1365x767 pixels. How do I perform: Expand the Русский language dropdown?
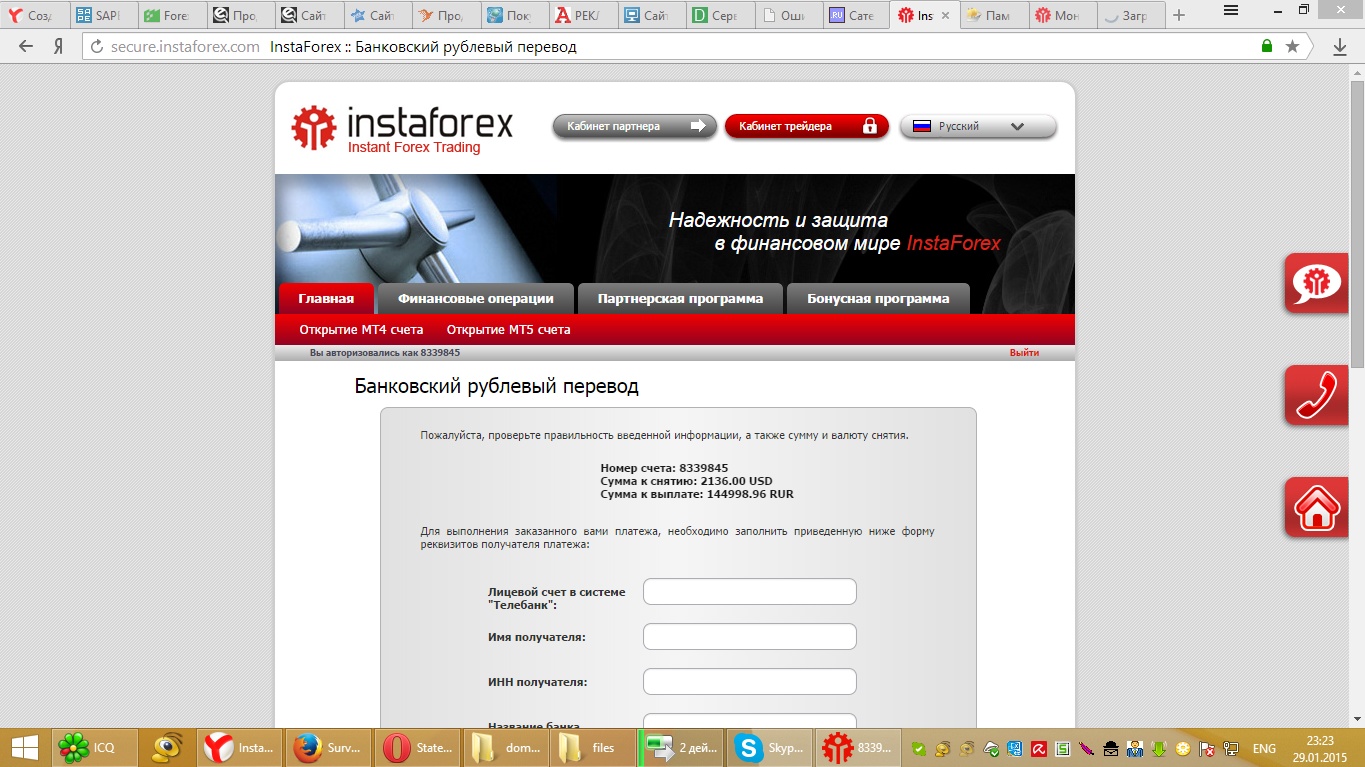[978, 127]
